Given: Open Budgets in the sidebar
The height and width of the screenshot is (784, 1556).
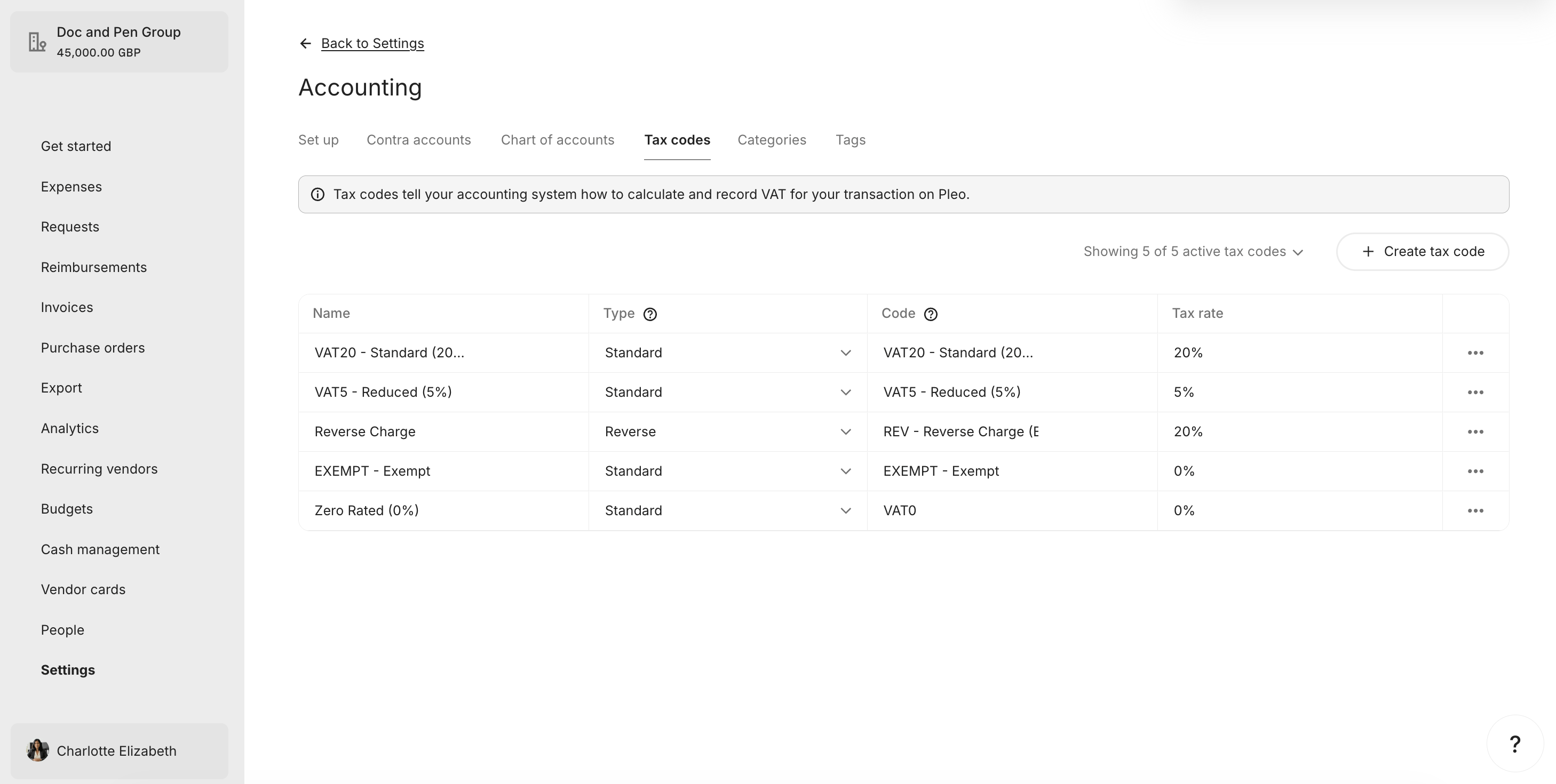Looking at the screenshot, I should coord(67,509).
